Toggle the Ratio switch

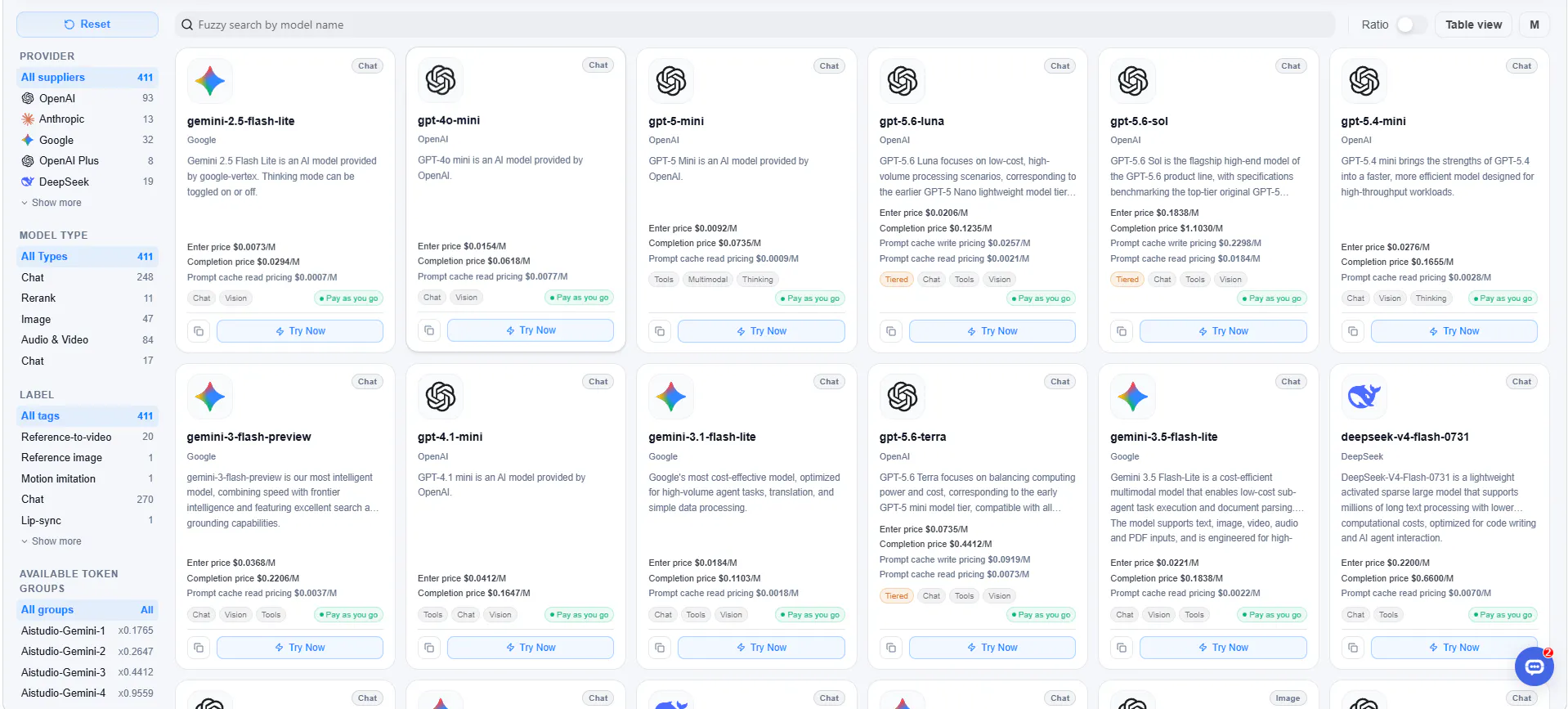pyautogui.click(x=1412, y=25)
